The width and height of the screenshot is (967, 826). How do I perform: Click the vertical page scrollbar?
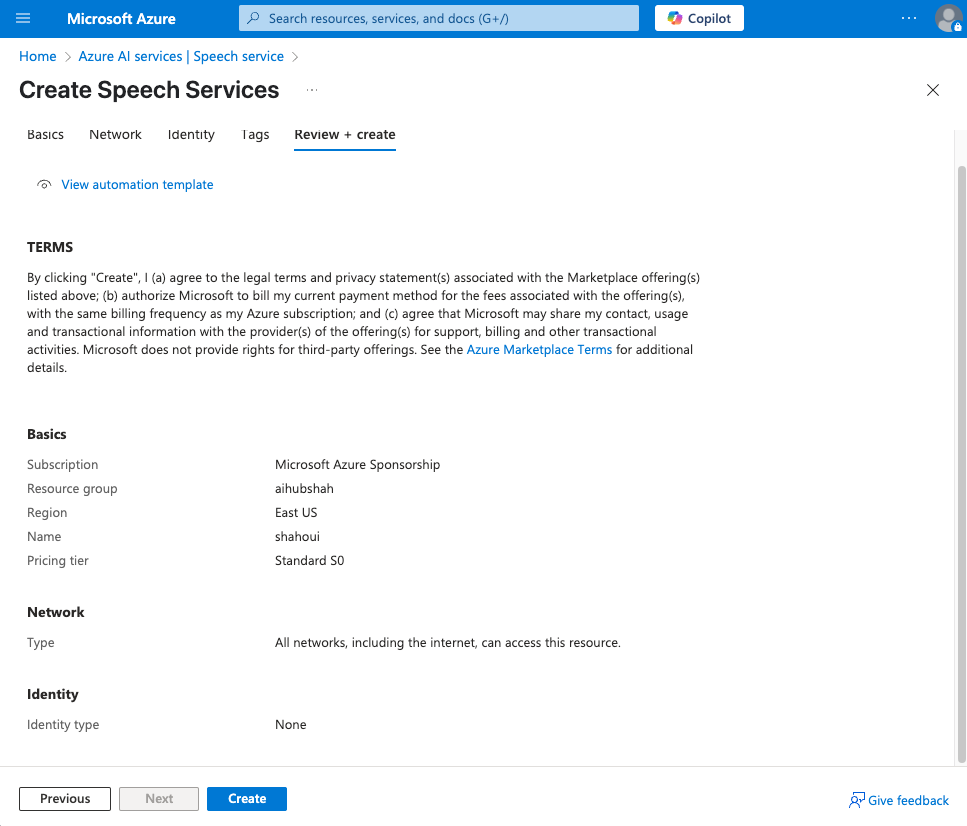pyautogui.click(x=962, y=450)
